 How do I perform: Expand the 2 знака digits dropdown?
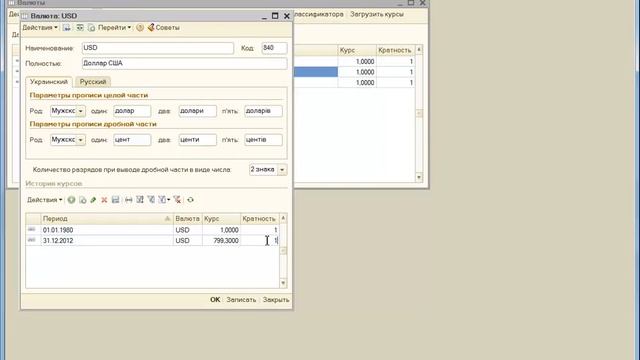pos(282,169)
